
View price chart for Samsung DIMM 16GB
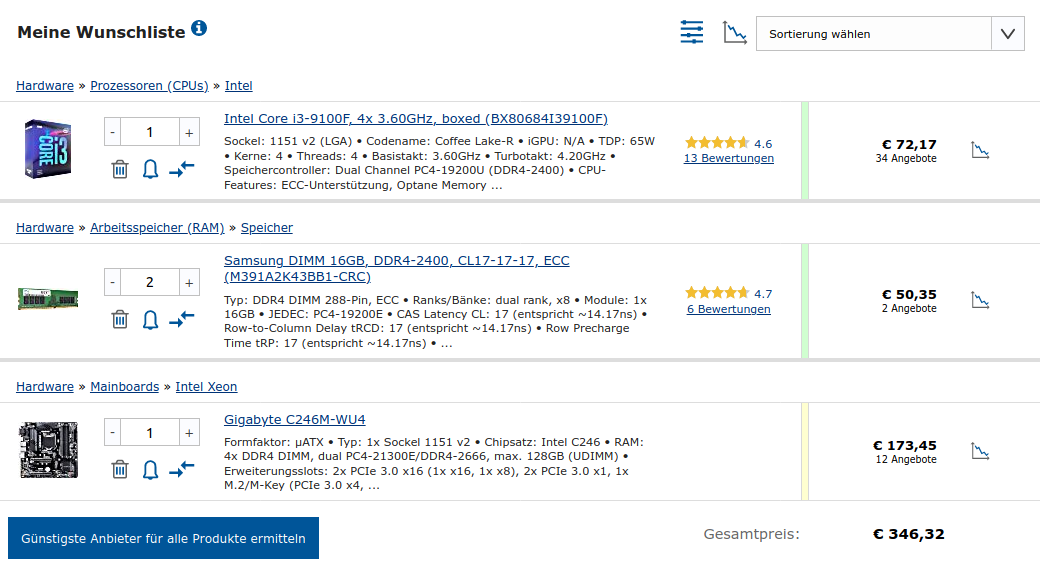click(x=980, y=300)
